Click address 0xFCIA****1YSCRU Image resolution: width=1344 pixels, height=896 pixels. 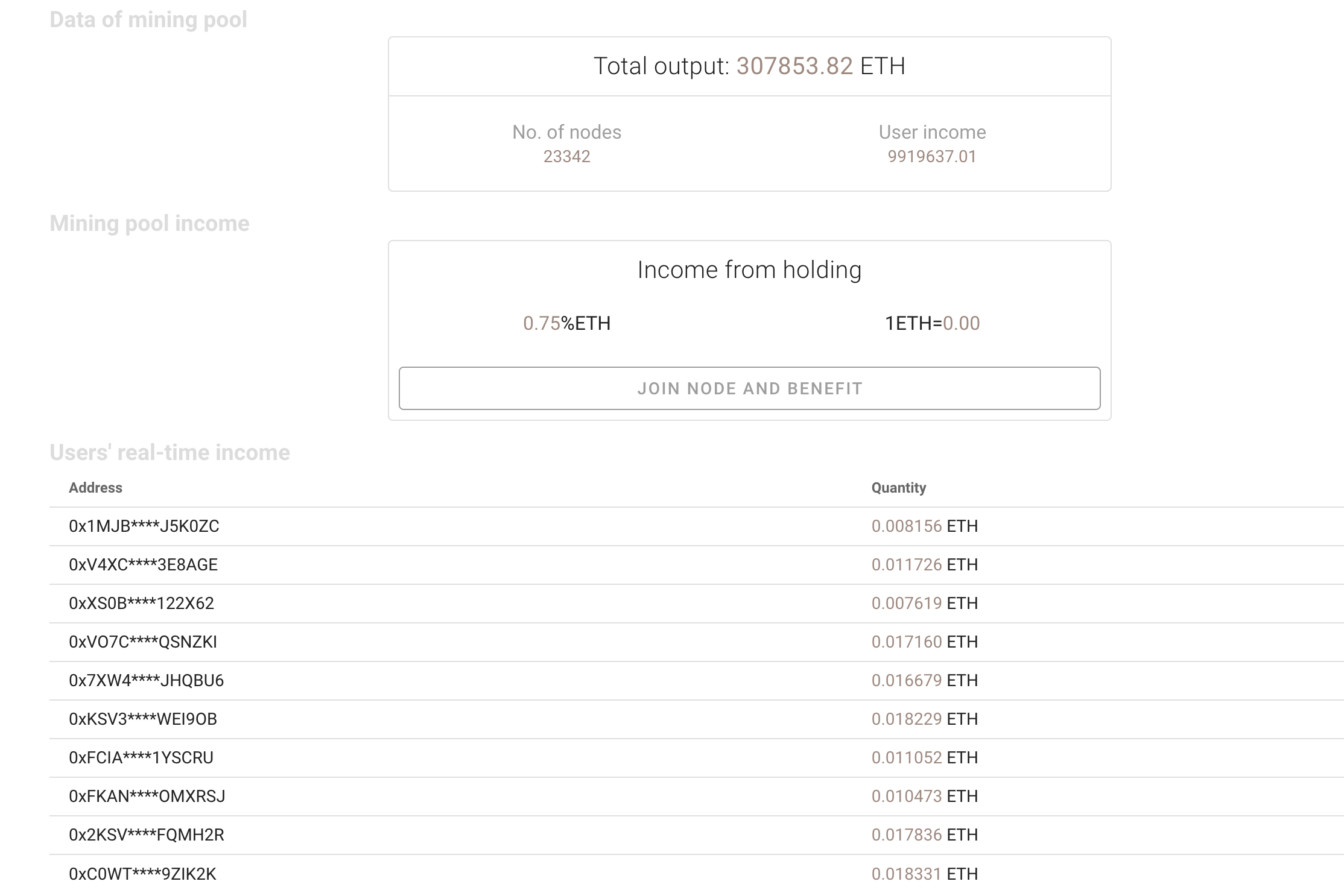(x=141, y=758)
